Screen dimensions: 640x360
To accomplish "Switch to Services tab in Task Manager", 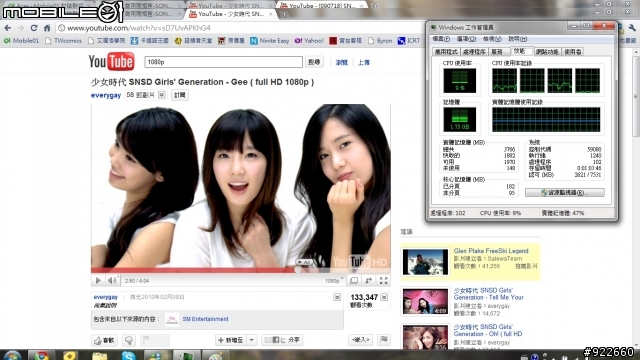I will [x=498, y=52].
